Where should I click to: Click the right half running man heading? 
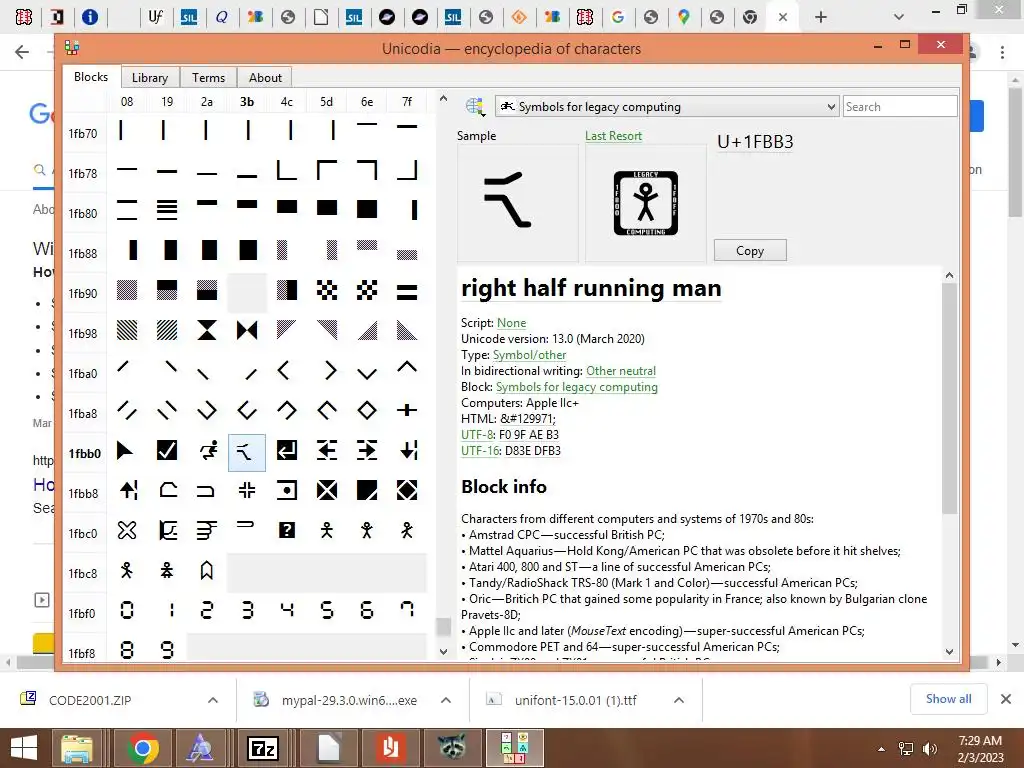click(591, 288)
